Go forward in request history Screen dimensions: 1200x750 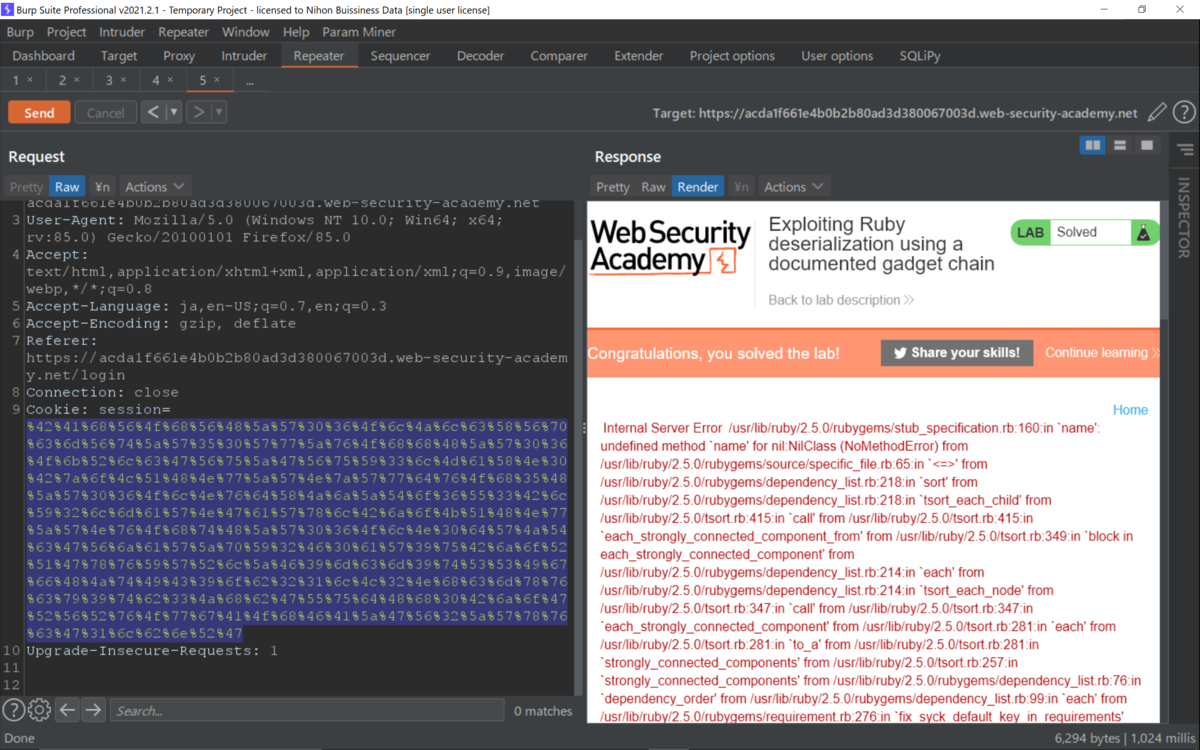click(x=199, y=112)
